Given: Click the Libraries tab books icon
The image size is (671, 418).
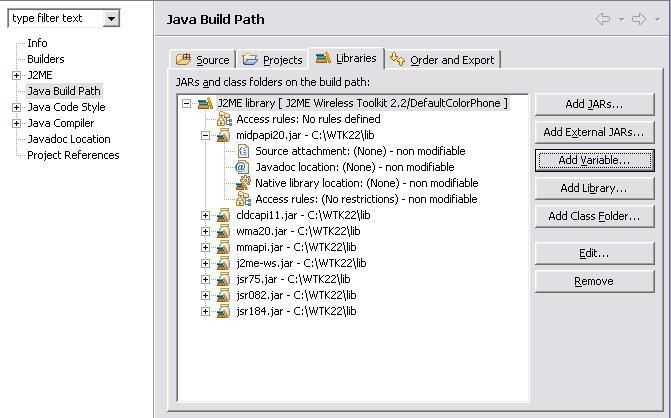Looking at the screenshot, I should pyautogui.click(x=324, y=57).
